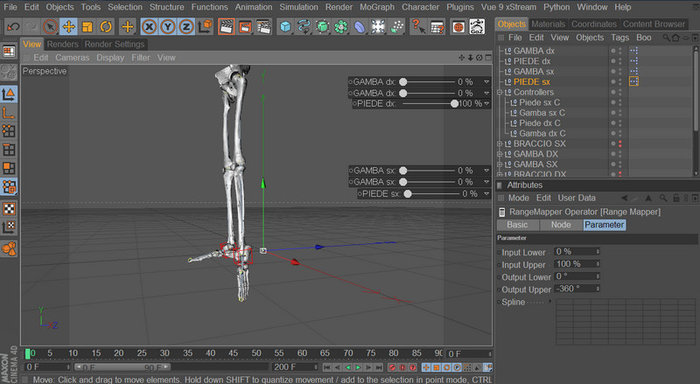Viewport: 700px width, 384px height.
Task: Open the Node tab in Attributes
Action: click(x=560, y=225)
